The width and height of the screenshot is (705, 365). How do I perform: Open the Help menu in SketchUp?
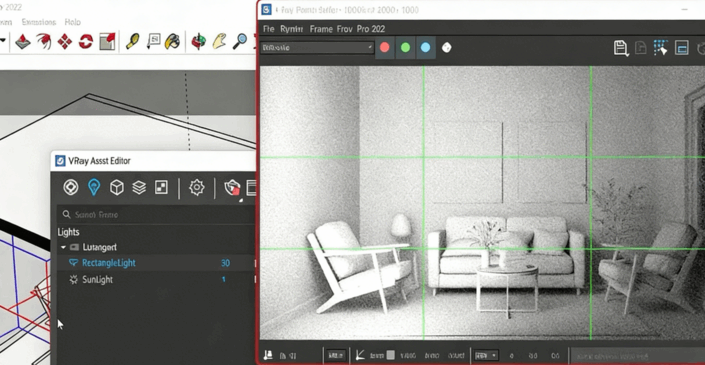72,22
